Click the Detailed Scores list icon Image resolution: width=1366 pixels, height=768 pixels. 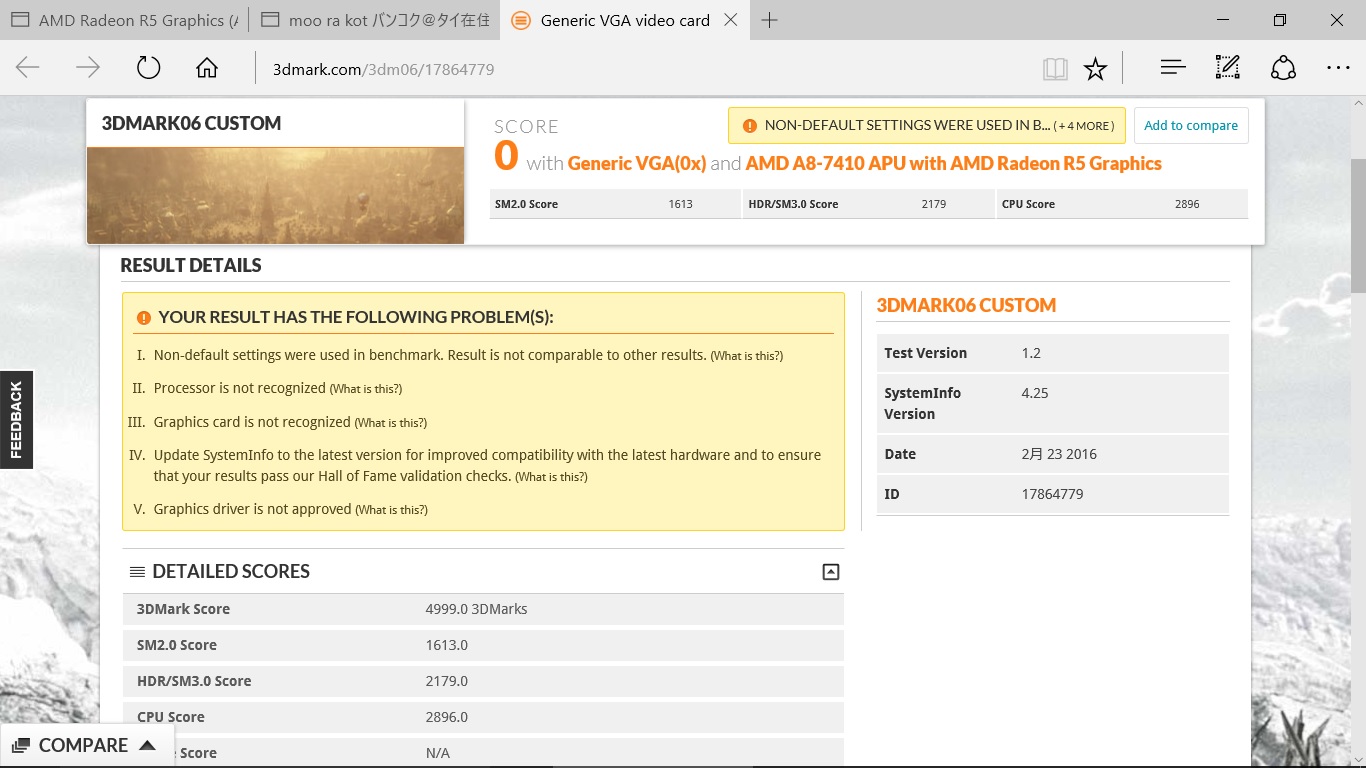[137, 572]
